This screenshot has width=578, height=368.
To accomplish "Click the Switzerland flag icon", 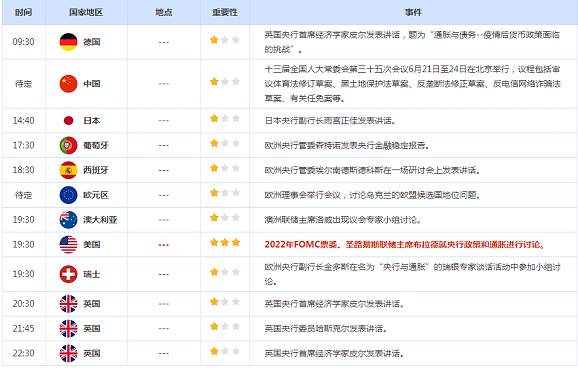I will [x=69, y=274].
